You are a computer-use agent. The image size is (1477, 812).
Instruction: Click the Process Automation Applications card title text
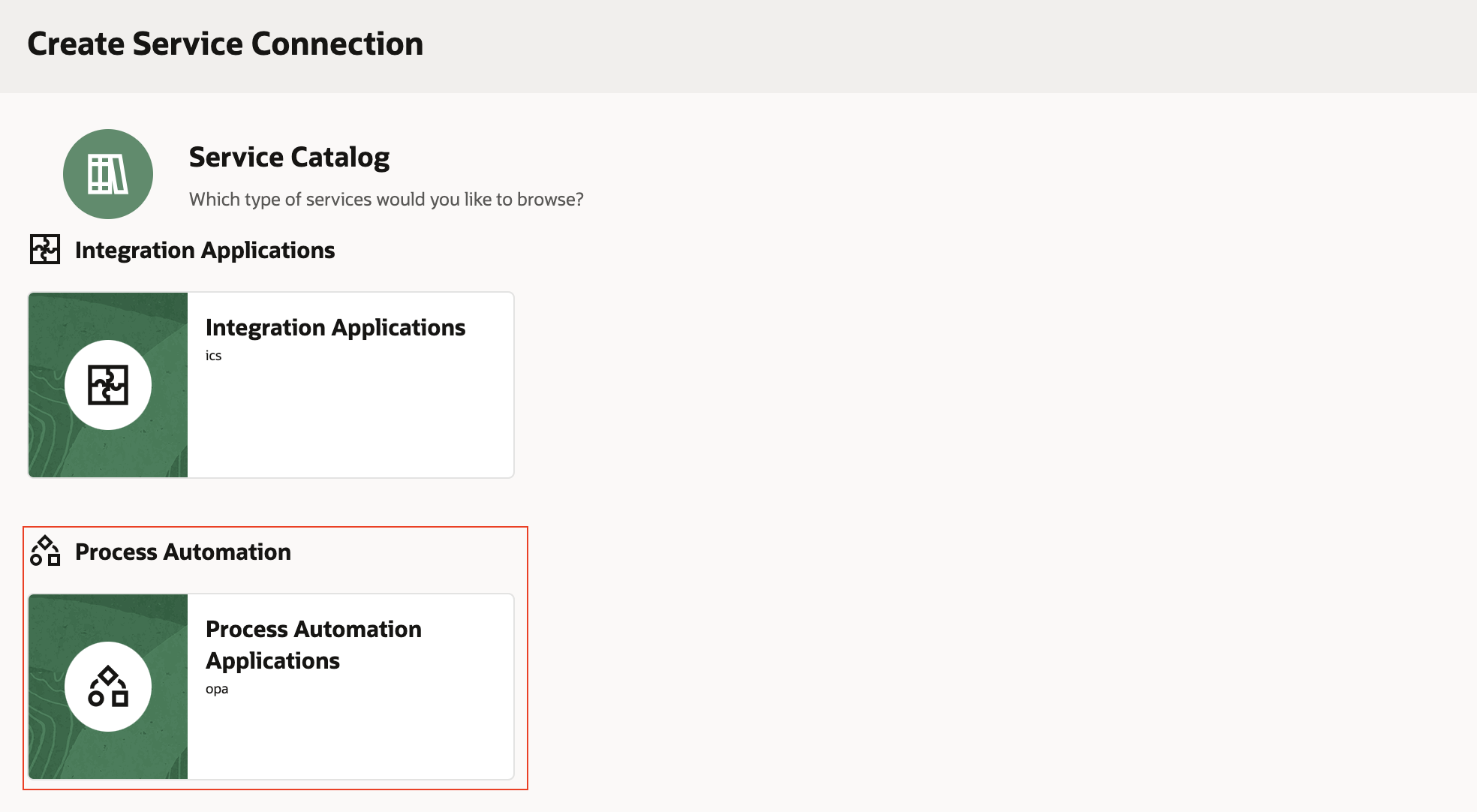click(314, 645)
